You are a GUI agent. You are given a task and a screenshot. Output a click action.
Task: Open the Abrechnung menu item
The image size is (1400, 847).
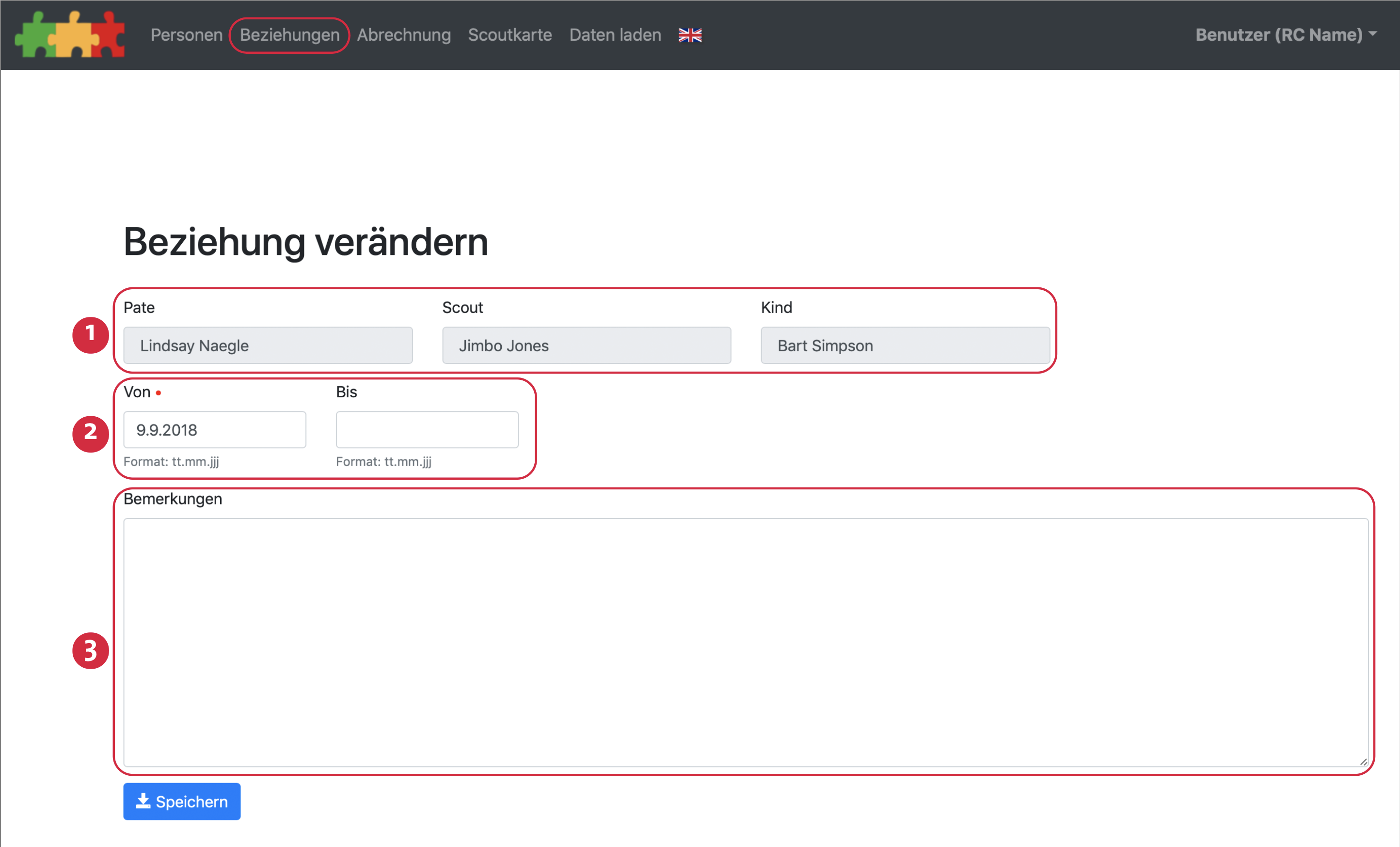tap(403, 35)
